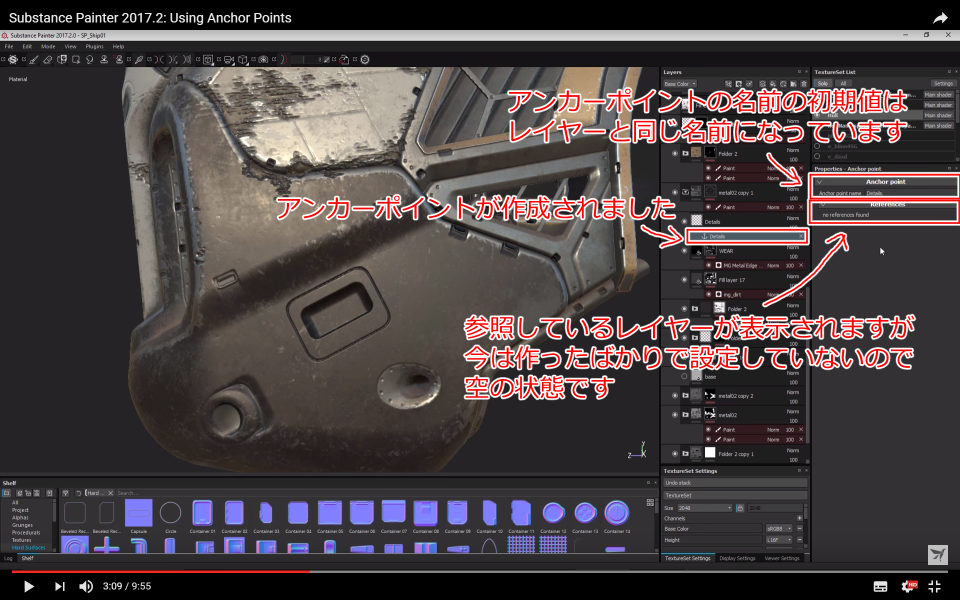Screen dimensions: 960x600
Task: Open the Edit menu
Action: point(27,47)
